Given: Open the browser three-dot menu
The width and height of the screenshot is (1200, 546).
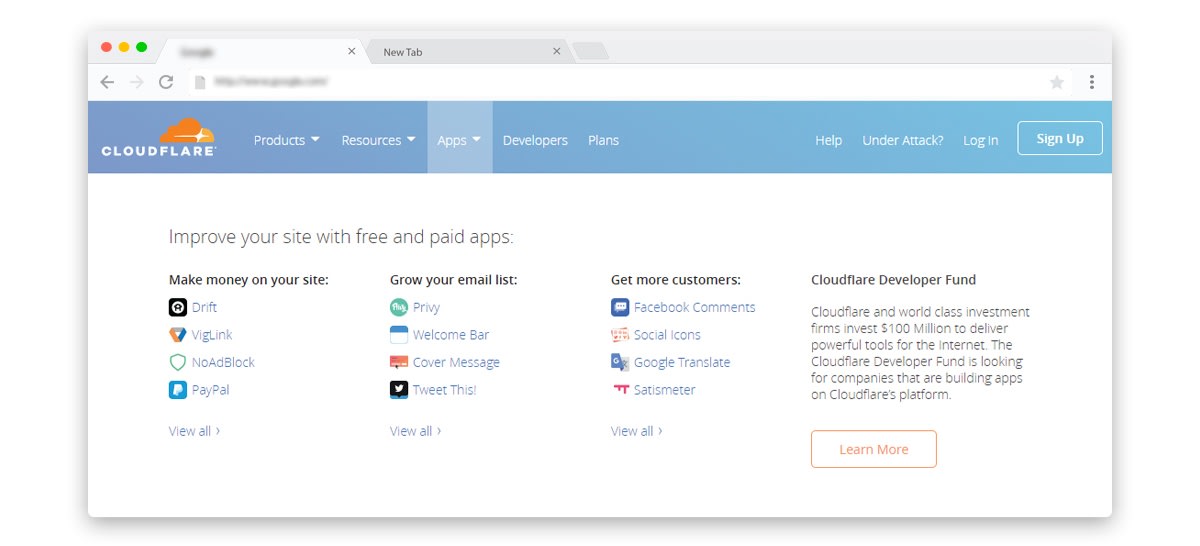Looking at the screenshot, I should 1092,82.
